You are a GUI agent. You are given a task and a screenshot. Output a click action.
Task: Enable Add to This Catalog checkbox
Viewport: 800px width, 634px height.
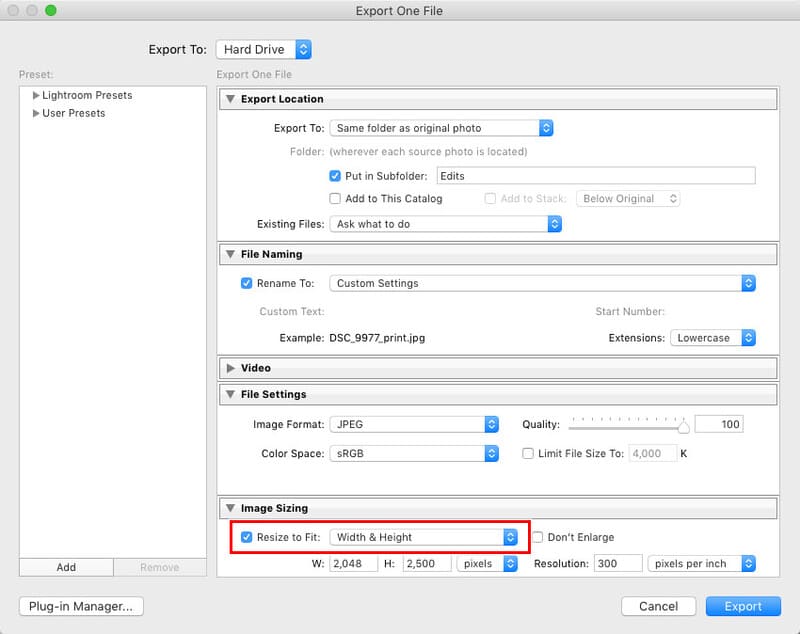pyautogui.click(x=335, y=198)
